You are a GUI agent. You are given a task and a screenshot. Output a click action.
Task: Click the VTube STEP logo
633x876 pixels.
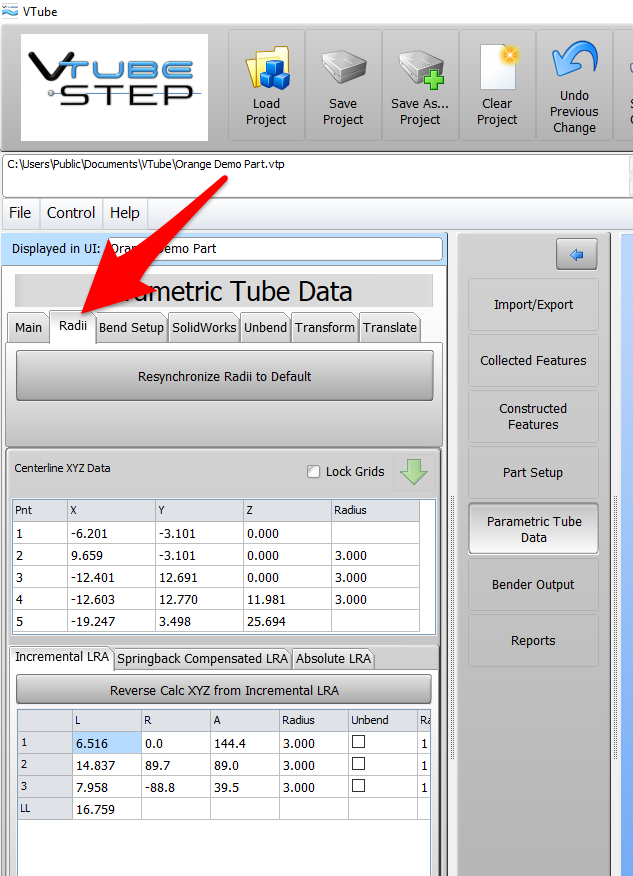(114, 84)
